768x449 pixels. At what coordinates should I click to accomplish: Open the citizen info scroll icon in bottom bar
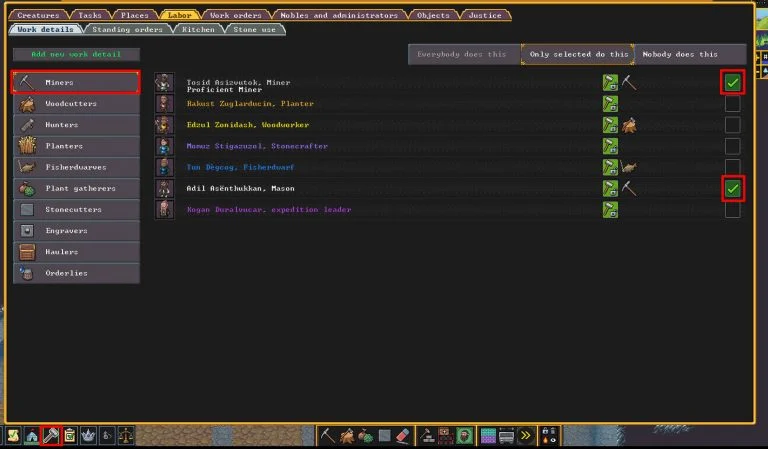click(13, 435)
